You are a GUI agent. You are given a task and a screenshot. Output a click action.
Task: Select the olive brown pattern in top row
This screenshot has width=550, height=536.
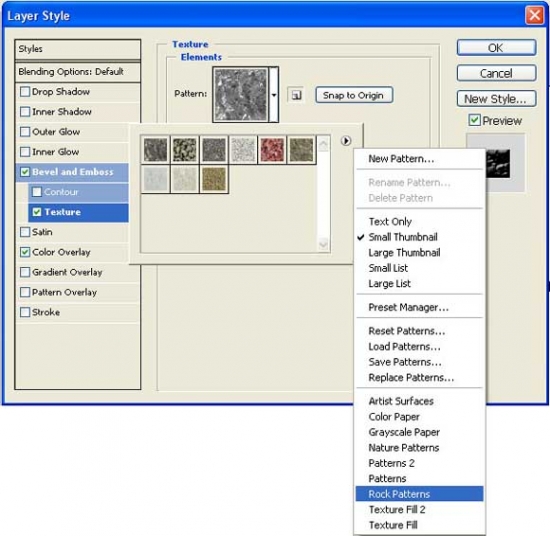pyautogui.click(x=301, y=150)
